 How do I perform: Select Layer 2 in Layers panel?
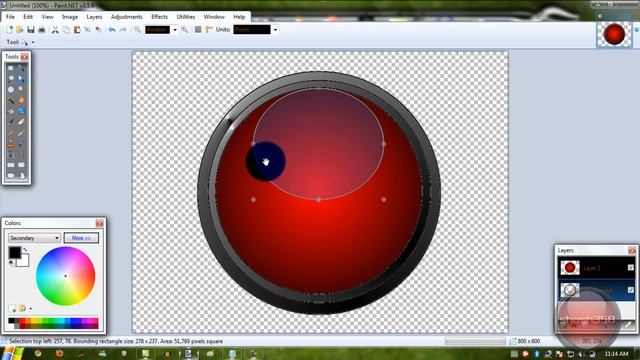click(x=597, y=268)
